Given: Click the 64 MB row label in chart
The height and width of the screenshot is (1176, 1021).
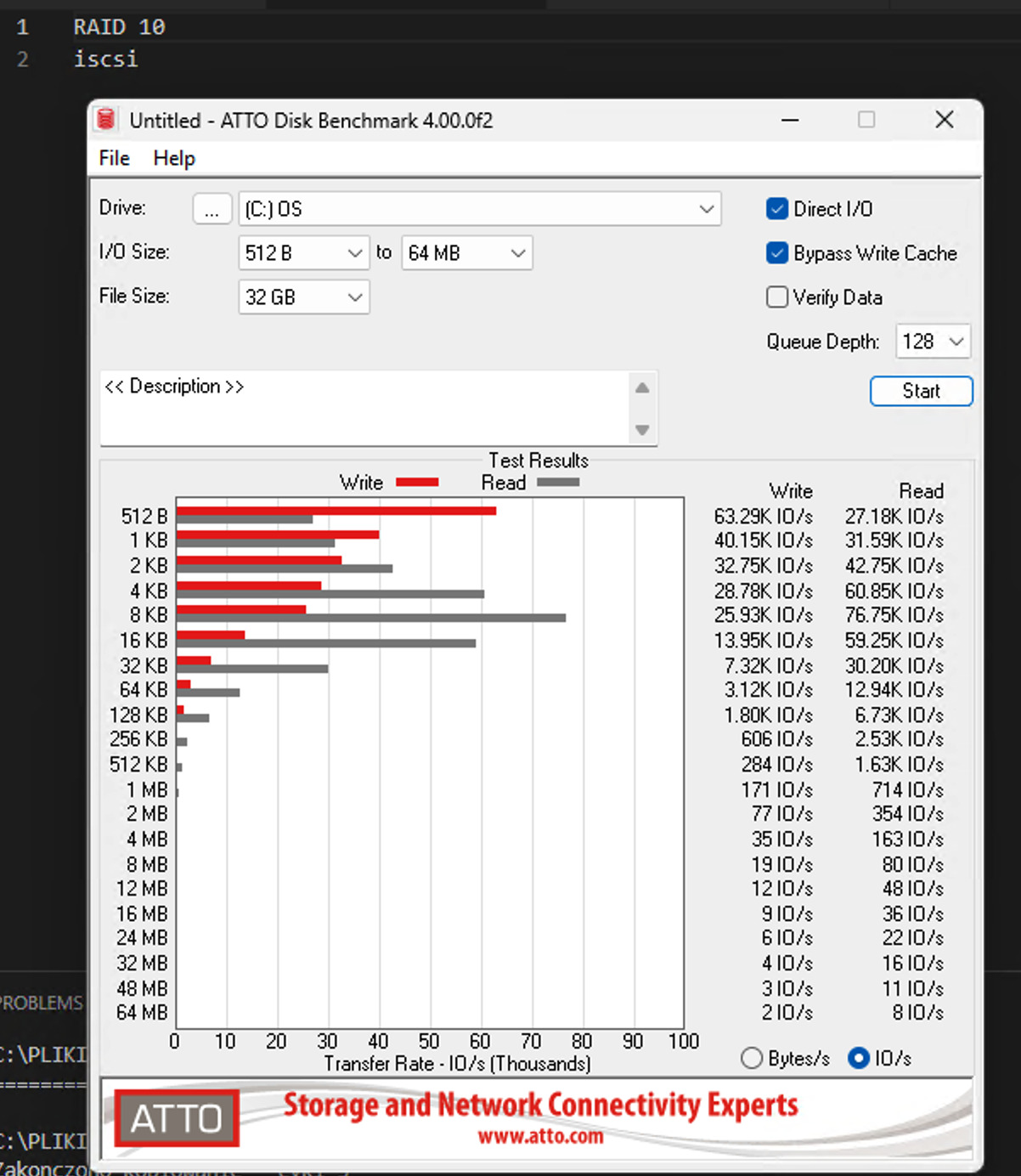Looking at the screenshot, I should [142, 1013].
